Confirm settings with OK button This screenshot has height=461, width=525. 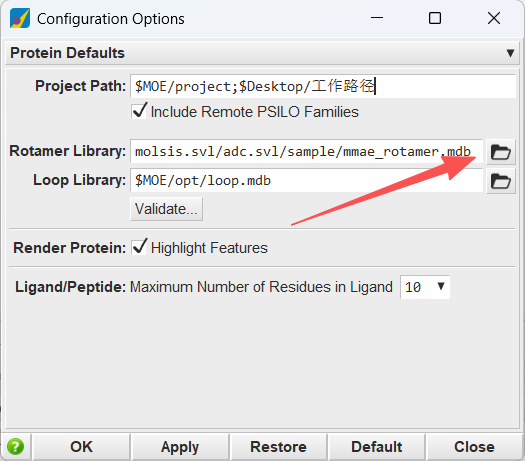click(81, 447)
